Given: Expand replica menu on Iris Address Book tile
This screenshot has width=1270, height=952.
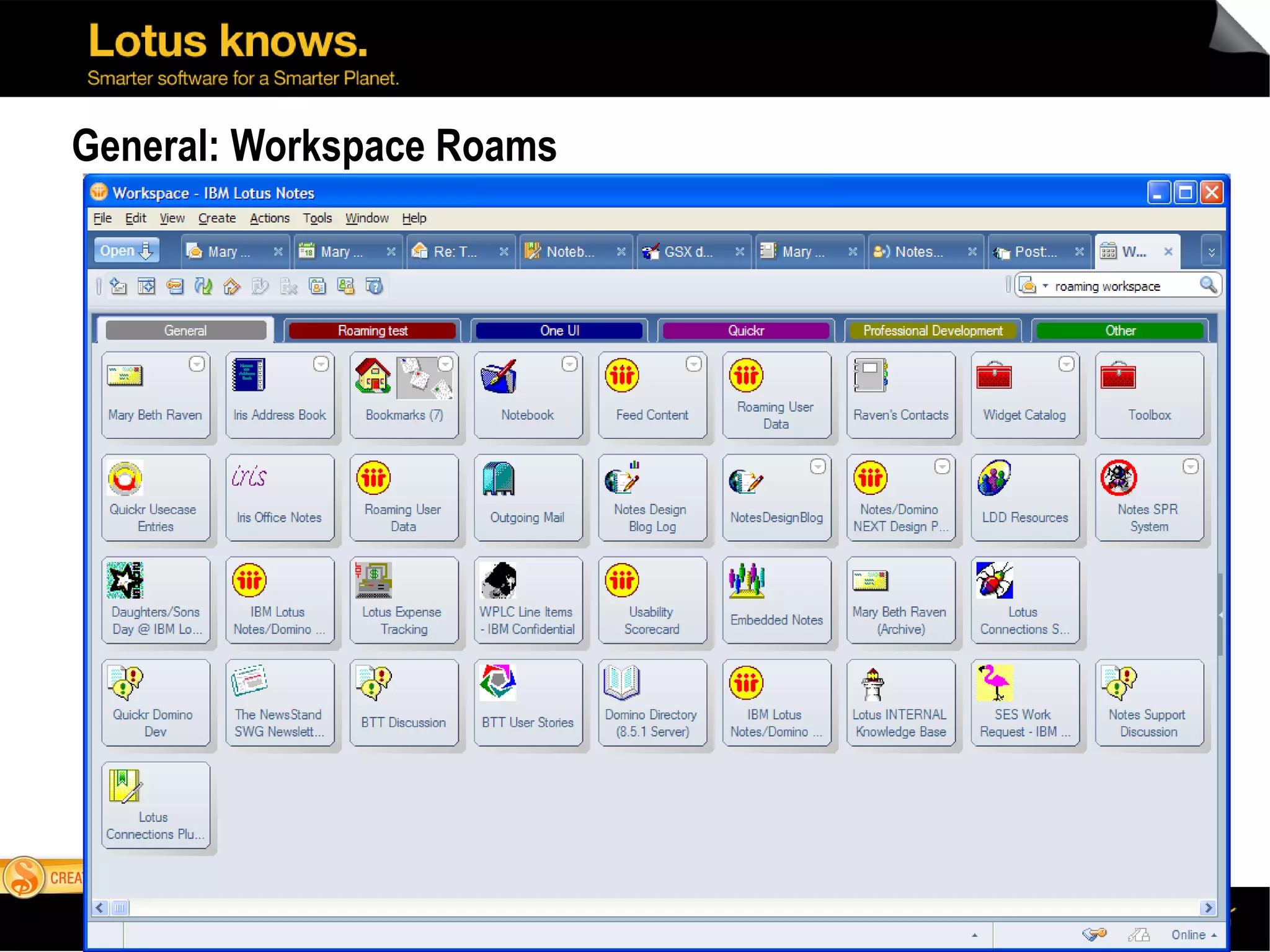Looking at the screenshot, I should pos(321,364).
